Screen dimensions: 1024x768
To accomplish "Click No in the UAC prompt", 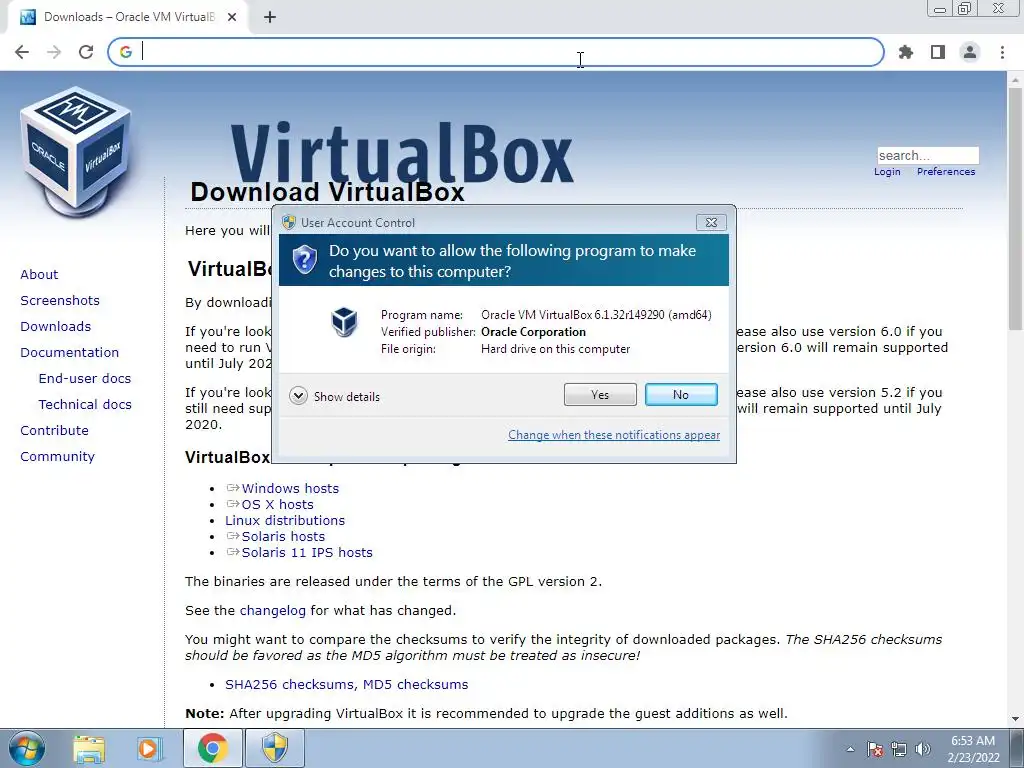I will pyautogui.click(x=681, y=394).
